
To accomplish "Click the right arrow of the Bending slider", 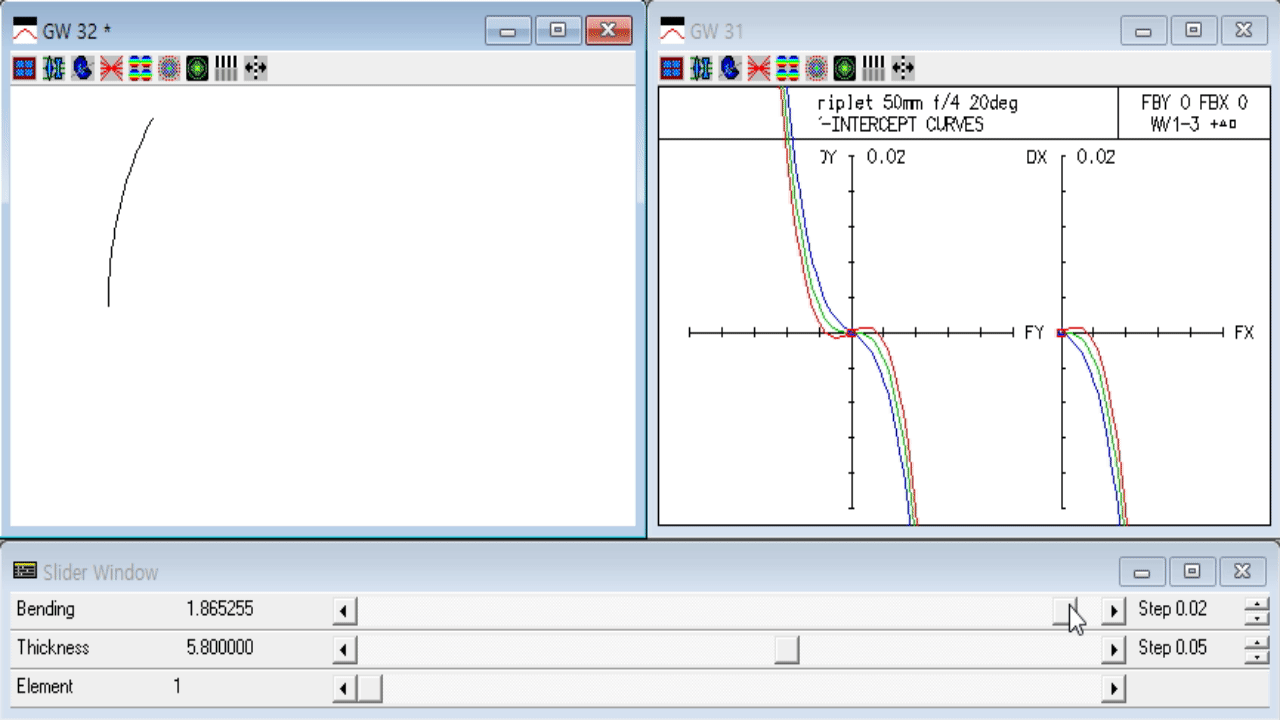I will tap(1113, 610).
